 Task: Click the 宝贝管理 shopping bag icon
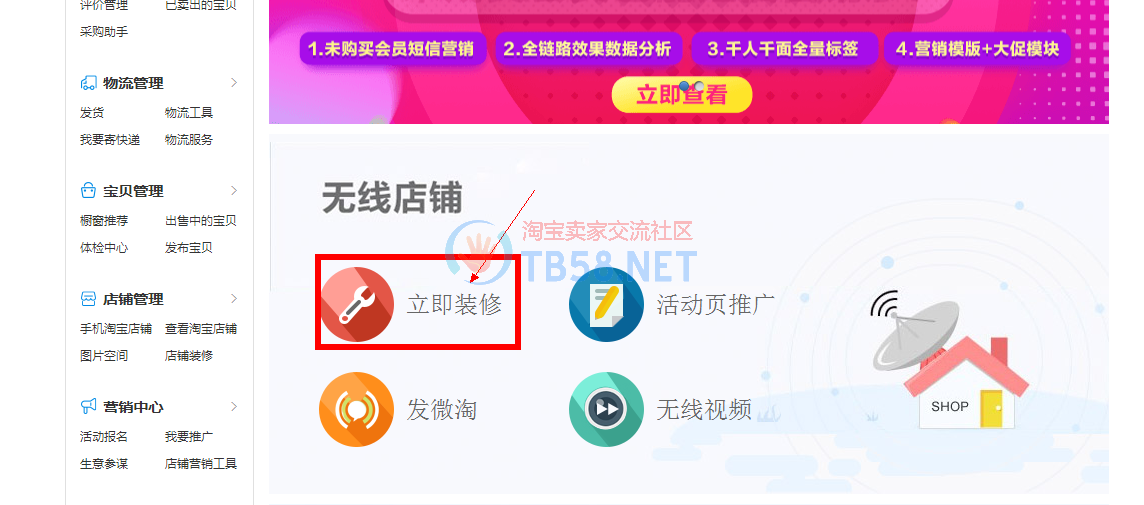(x=88, y=191)
